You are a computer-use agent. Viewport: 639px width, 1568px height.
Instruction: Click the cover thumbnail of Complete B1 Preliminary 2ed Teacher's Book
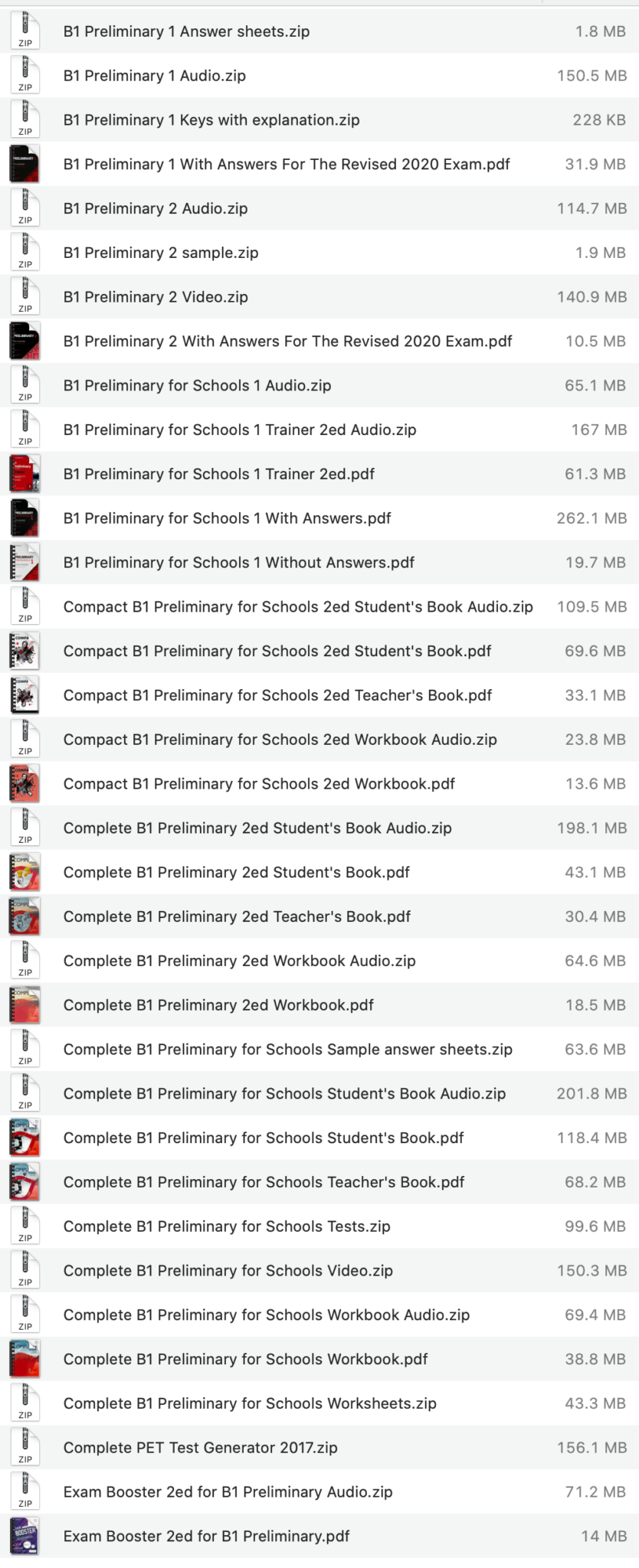pyautogui.click(x=24, y=916)
